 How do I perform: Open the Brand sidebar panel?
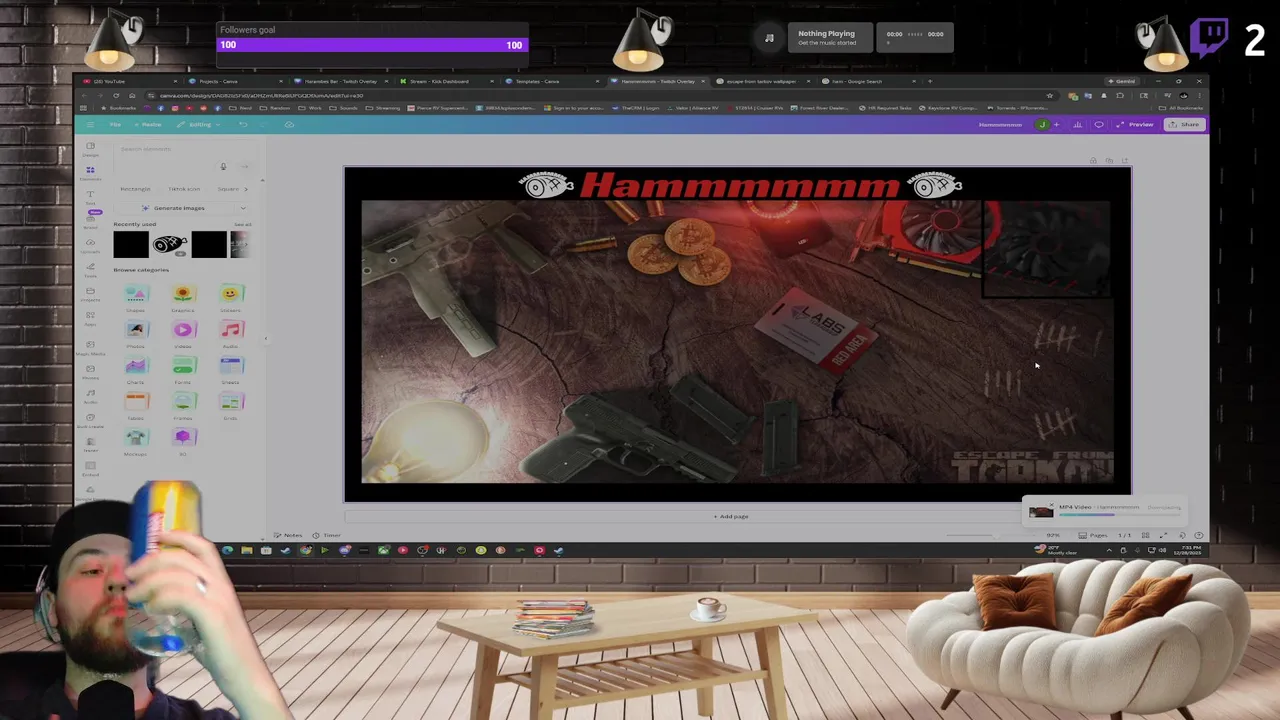(x=90, y=221)
